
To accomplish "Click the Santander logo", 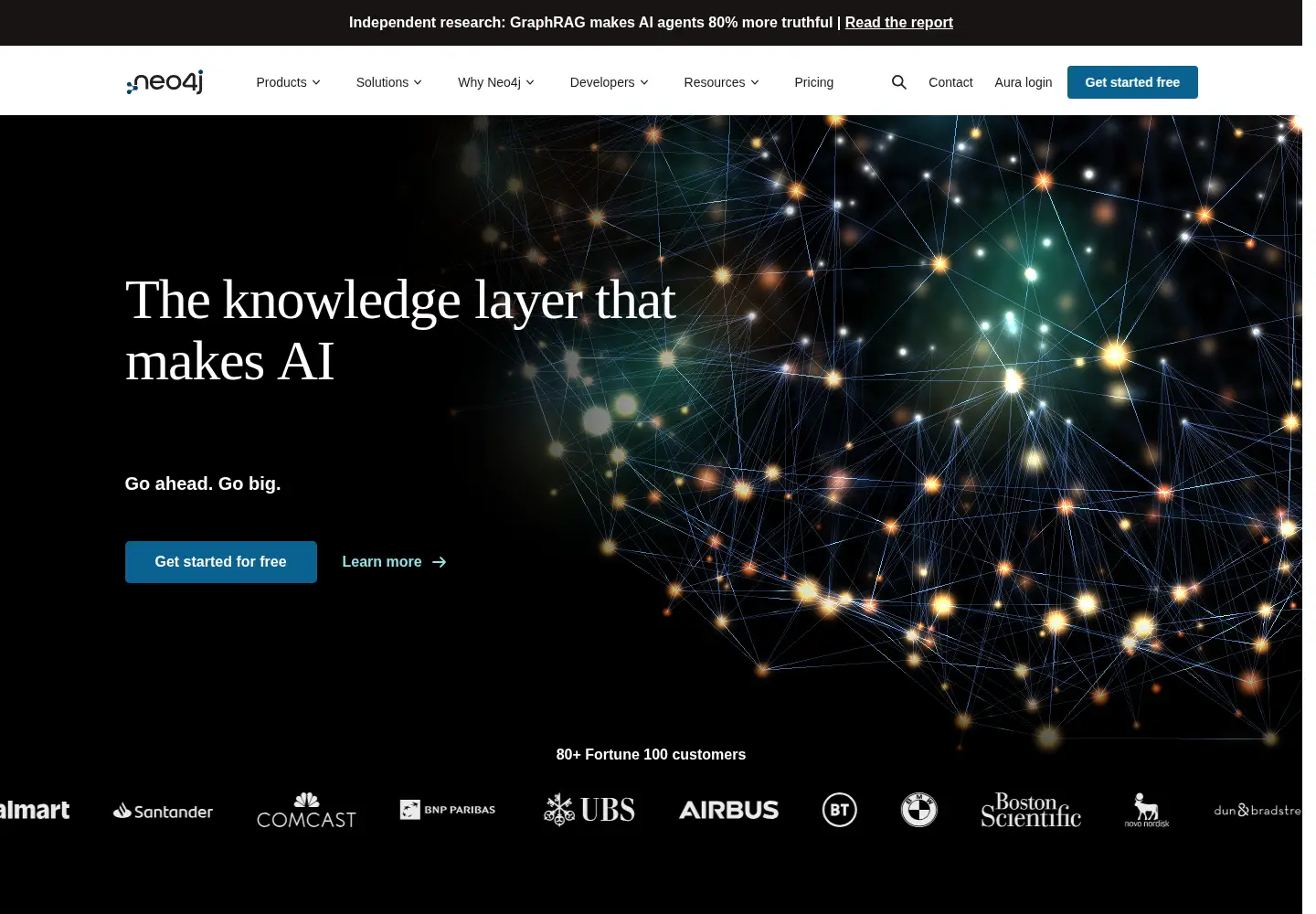I will pos(163,811).
